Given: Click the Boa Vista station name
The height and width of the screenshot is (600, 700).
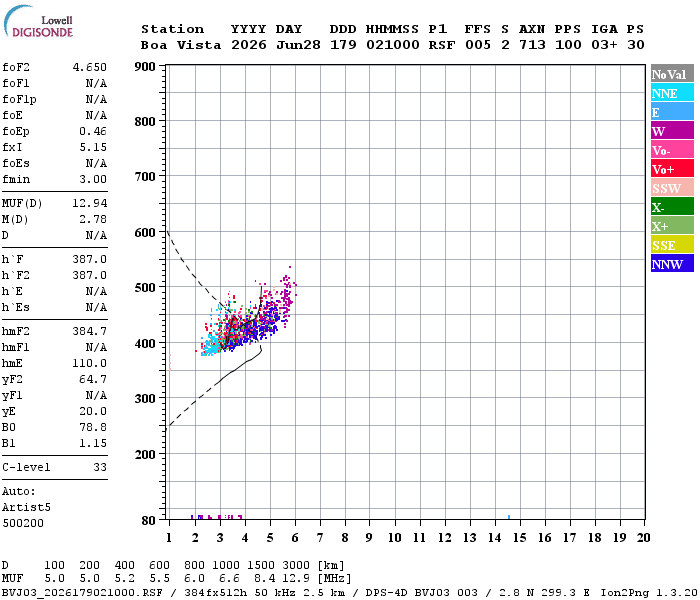Looking at the screenshot, I should [181, 45].
